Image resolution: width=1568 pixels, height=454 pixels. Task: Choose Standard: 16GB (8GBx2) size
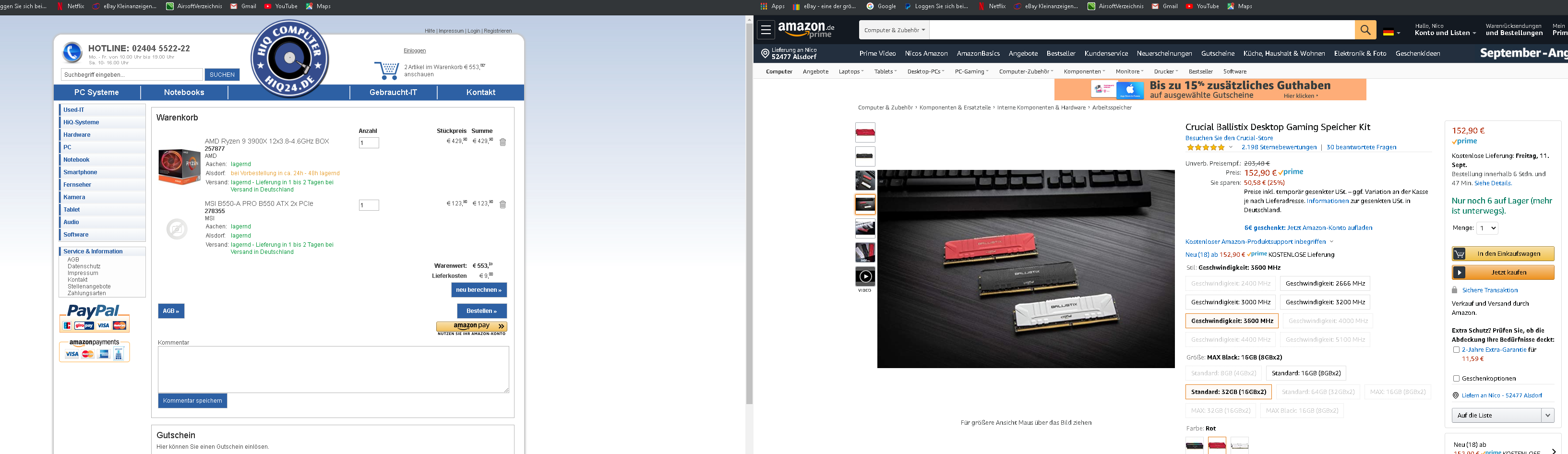[1305, 373]
